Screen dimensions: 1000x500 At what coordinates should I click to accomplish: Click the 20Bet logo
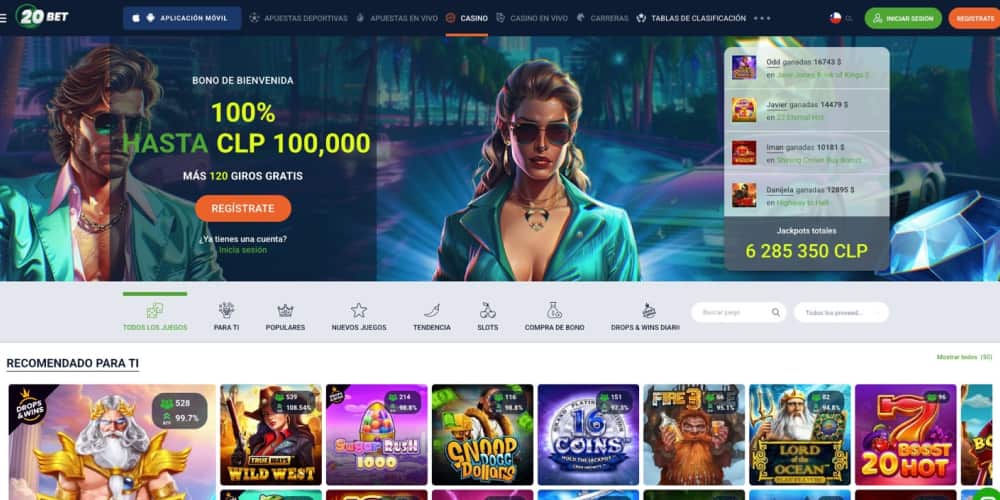42,16
